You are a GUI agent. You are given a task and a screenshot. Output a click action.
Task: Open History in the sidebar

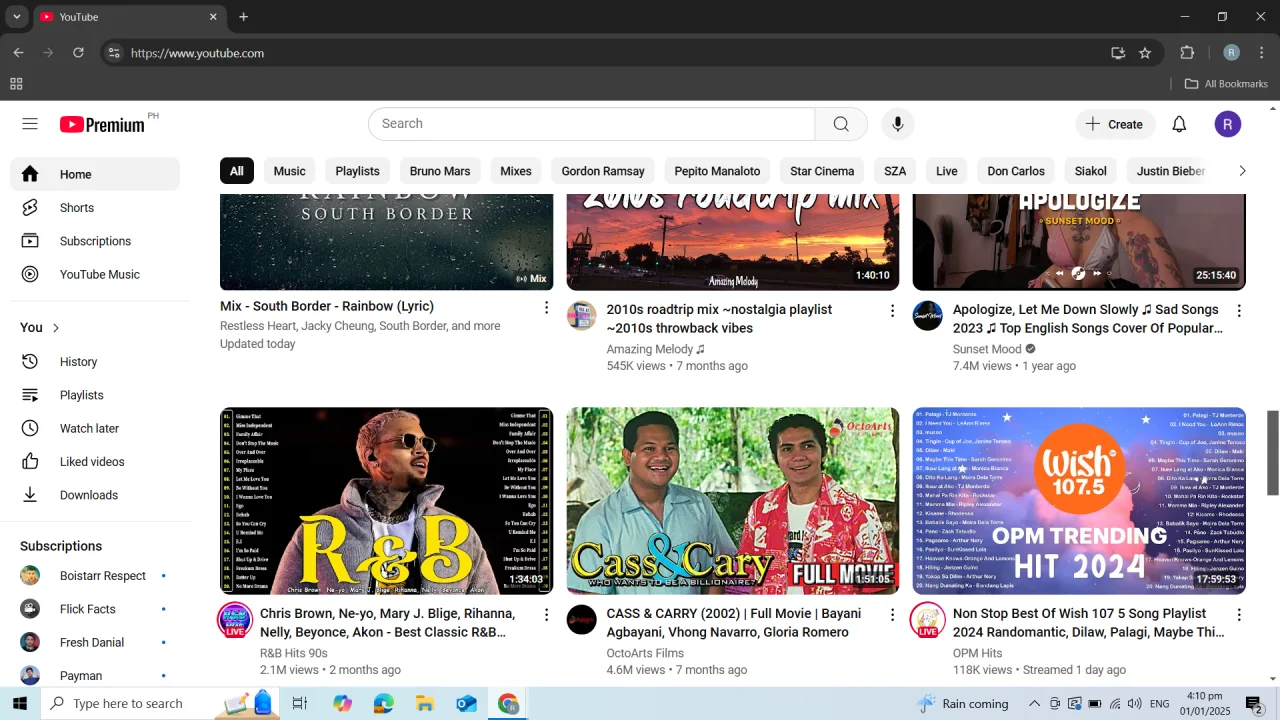tap(95, 362)
